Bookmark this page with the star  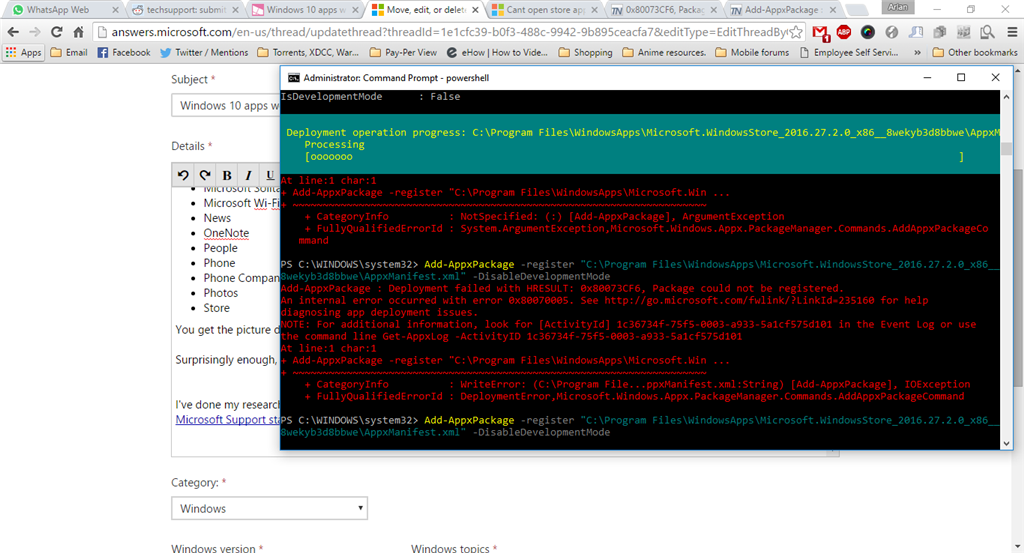[x=796, y=32]
